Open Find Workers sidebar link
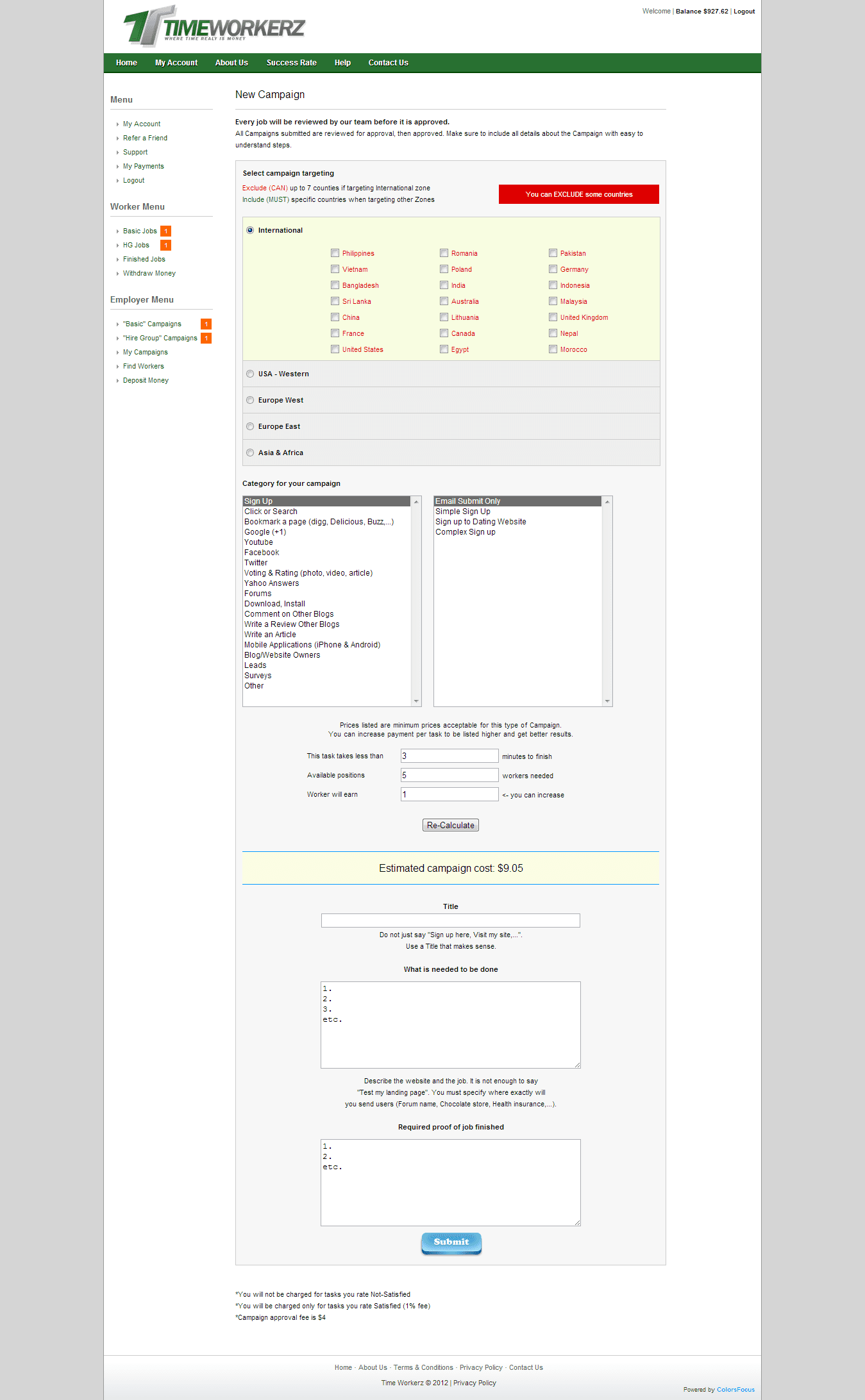The image size is (865, 1400). 144,367
